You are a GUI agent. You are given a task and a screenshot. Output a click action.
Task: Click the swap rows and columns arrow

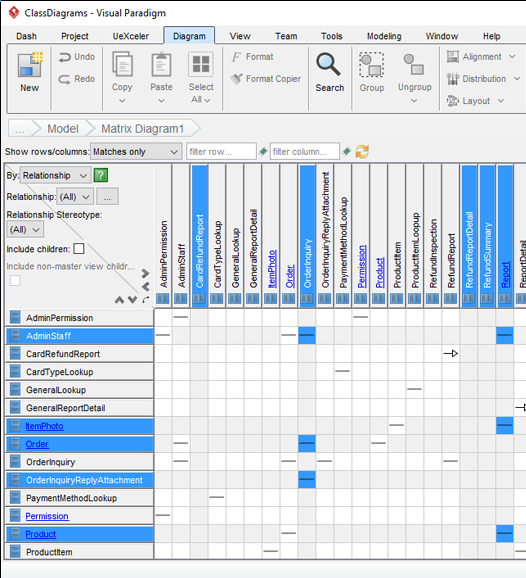146,299
